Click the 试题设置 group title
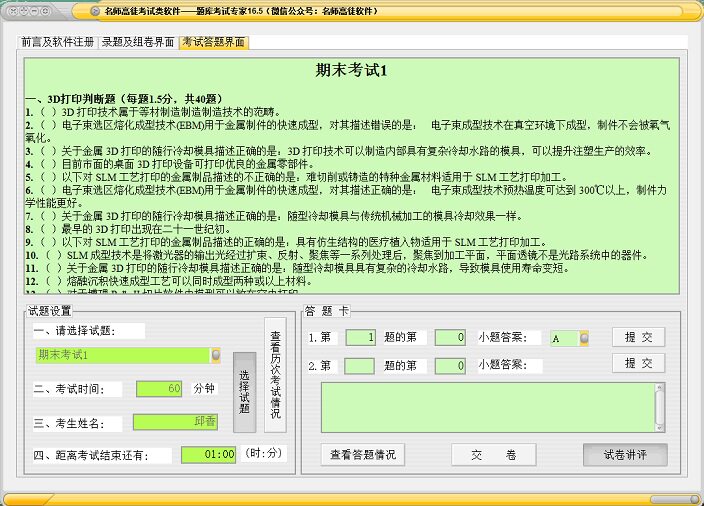Screen dimensions: 704x506 49,311
